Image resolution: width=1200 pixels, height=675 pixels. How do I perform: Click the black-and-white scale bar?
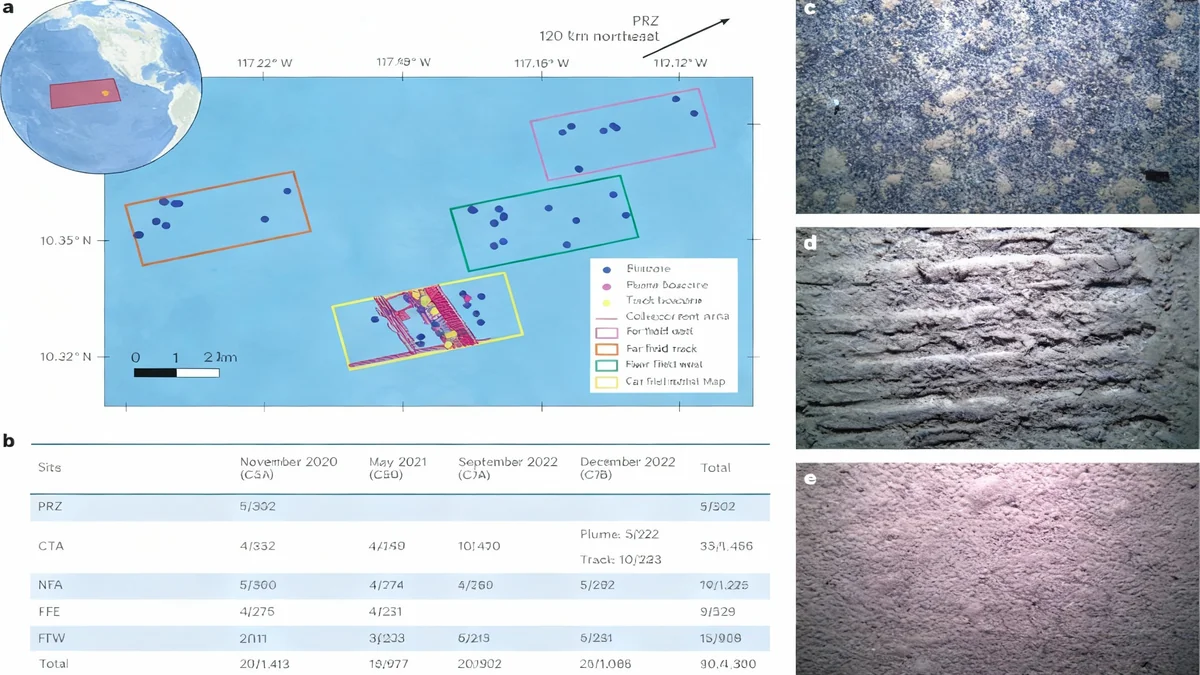click(176, 373)
